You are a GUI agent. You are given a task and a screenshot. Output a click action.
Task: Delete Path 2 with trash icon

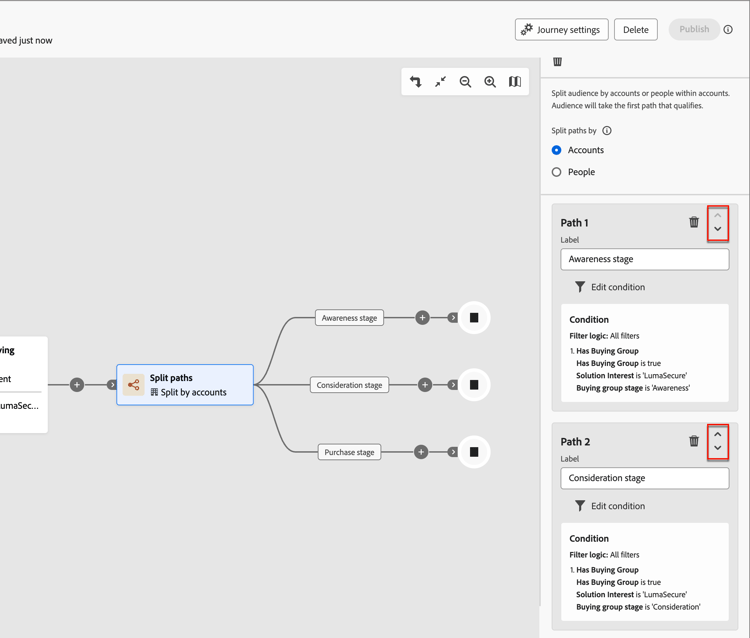tap(694, 441)
